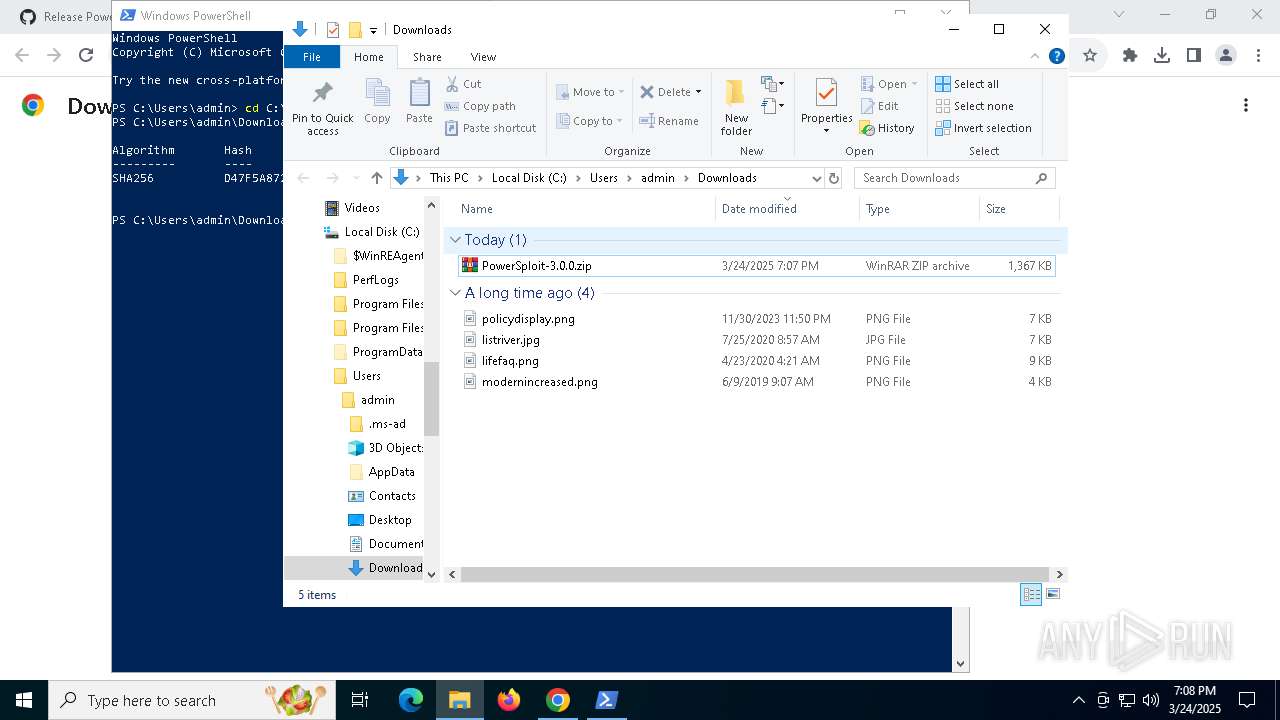Click the Cut scissors button
1280x720 pixels.
point(463,84)
